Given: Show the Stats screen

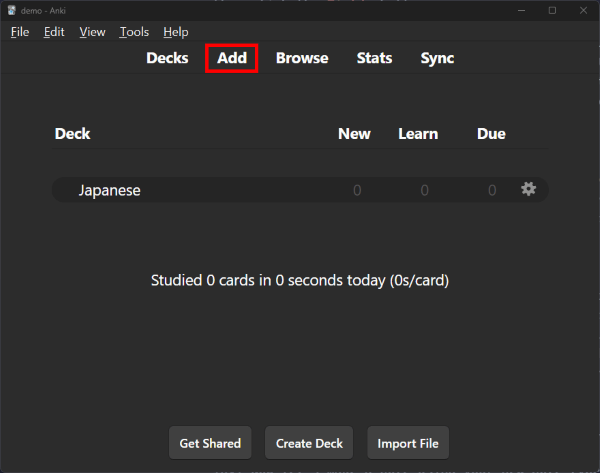Looking at the screenshot, I should click(374, 58).
